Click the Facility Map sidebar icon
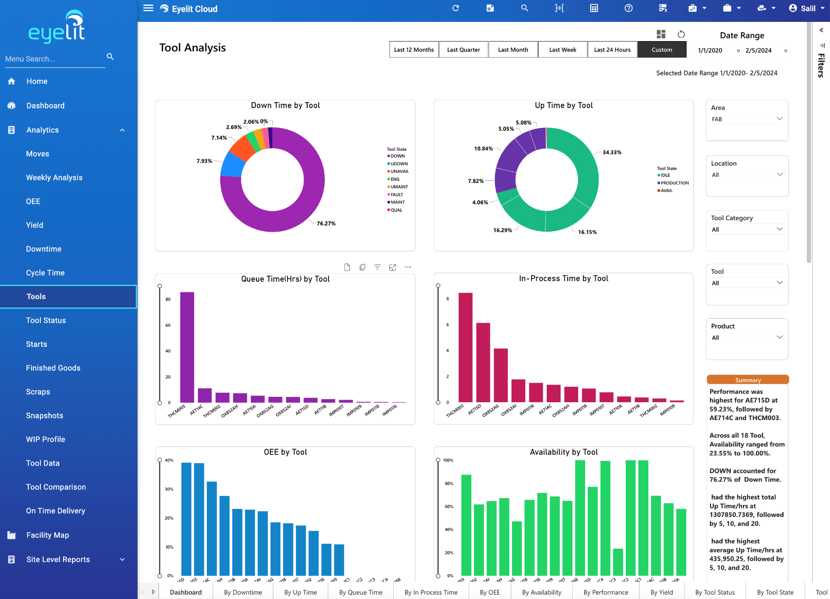The height and width of the screenshot is (599, 830). 11,535
